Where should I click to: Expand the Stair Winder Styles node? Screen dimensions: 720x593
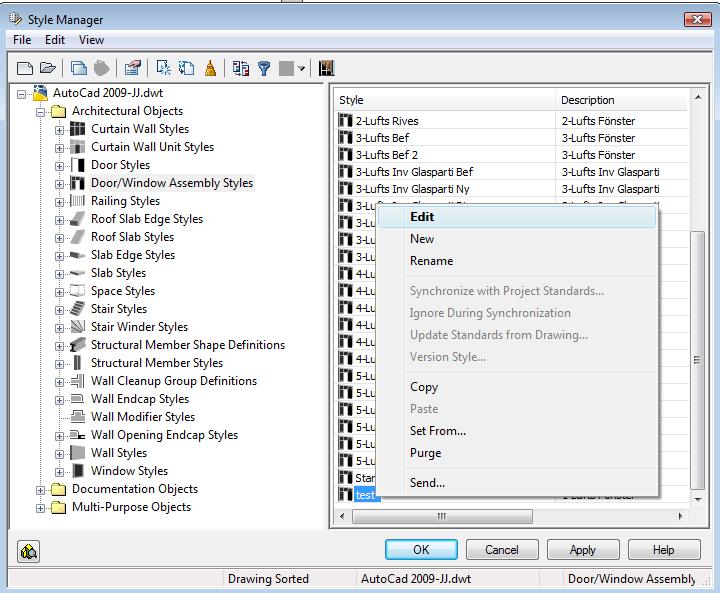(x=59, y=328)
